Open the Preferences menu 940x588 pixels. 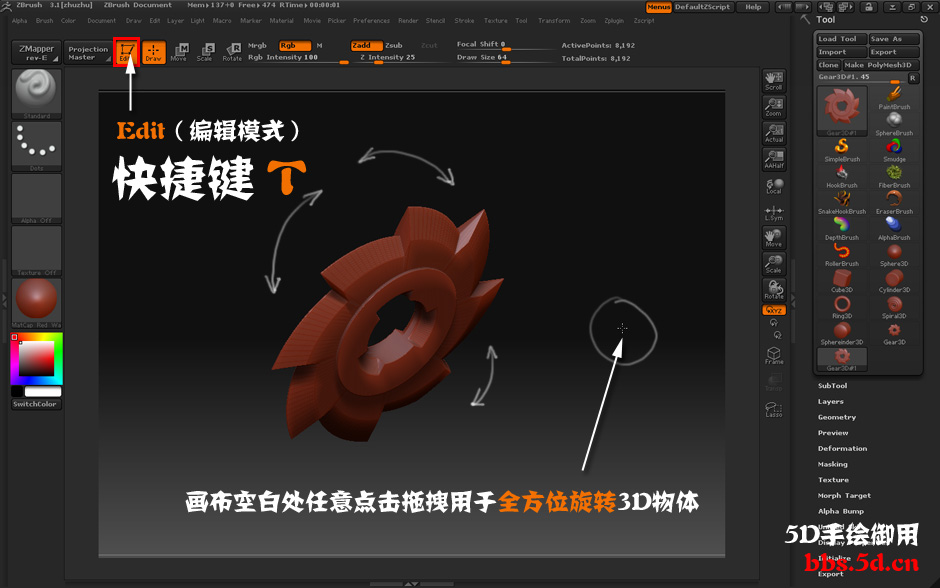(371, 20)
